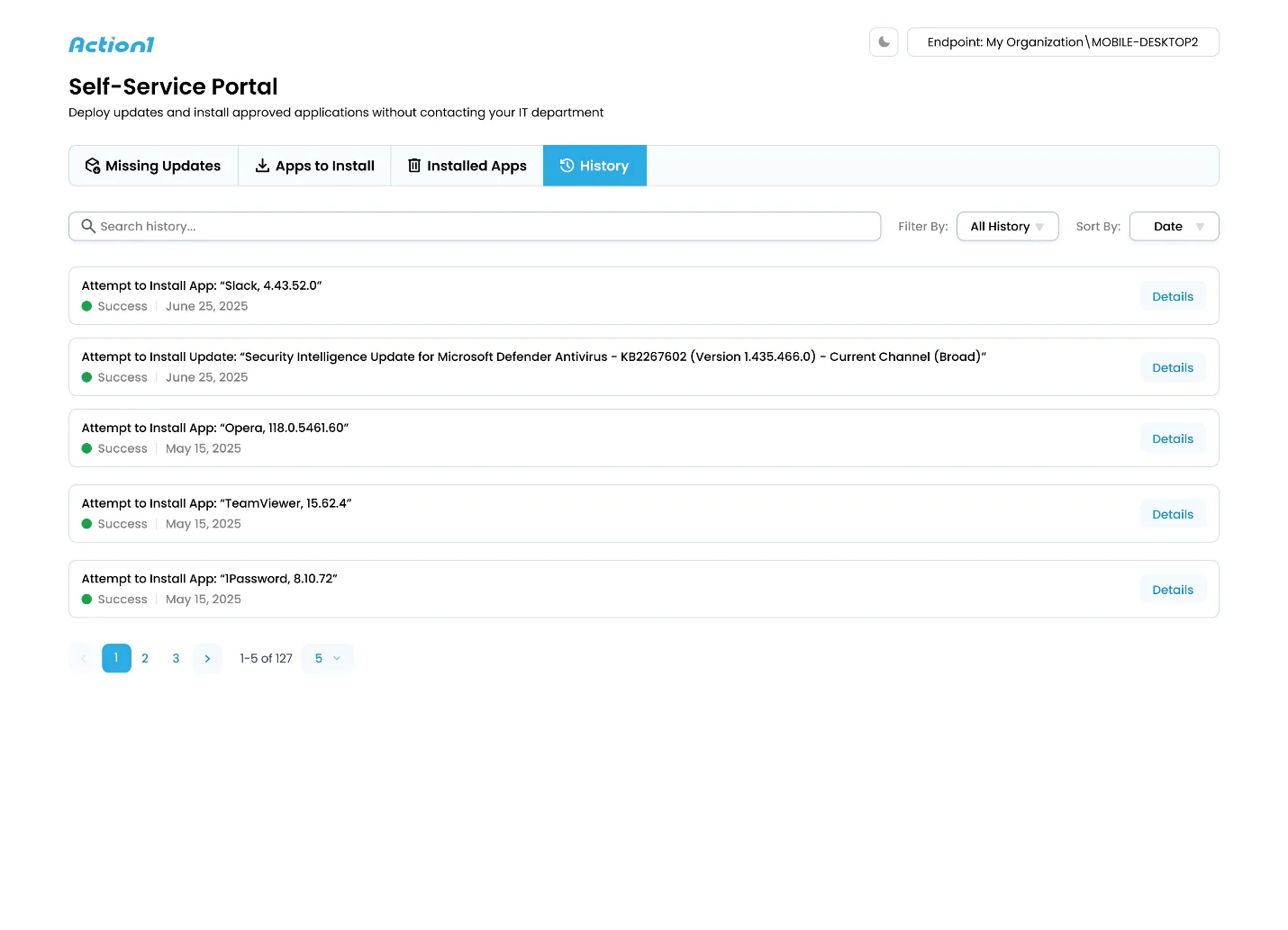The width and height of the screenshot is (1288, 930).
Task: Click into the Search history field
Action: [486, 227]
